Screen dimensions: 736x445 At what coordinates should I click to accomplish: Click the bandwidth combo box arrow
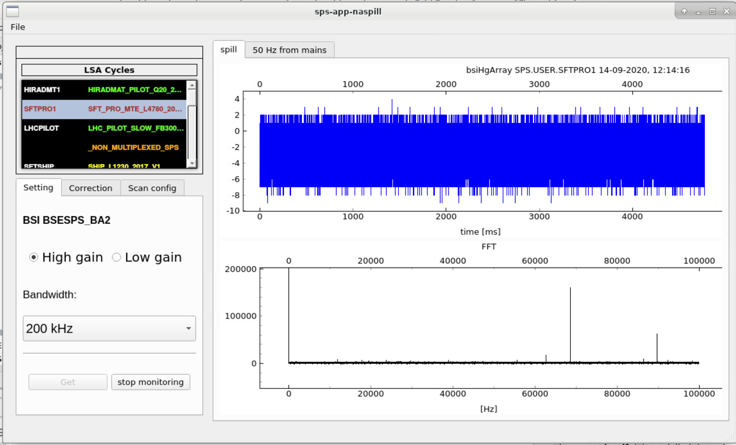coord(188,328)
